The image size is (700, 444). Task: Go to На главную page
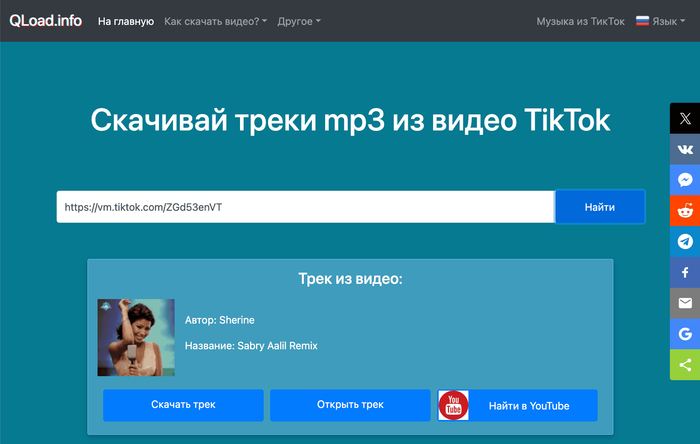pyautogui.click(x=126, y=21)
